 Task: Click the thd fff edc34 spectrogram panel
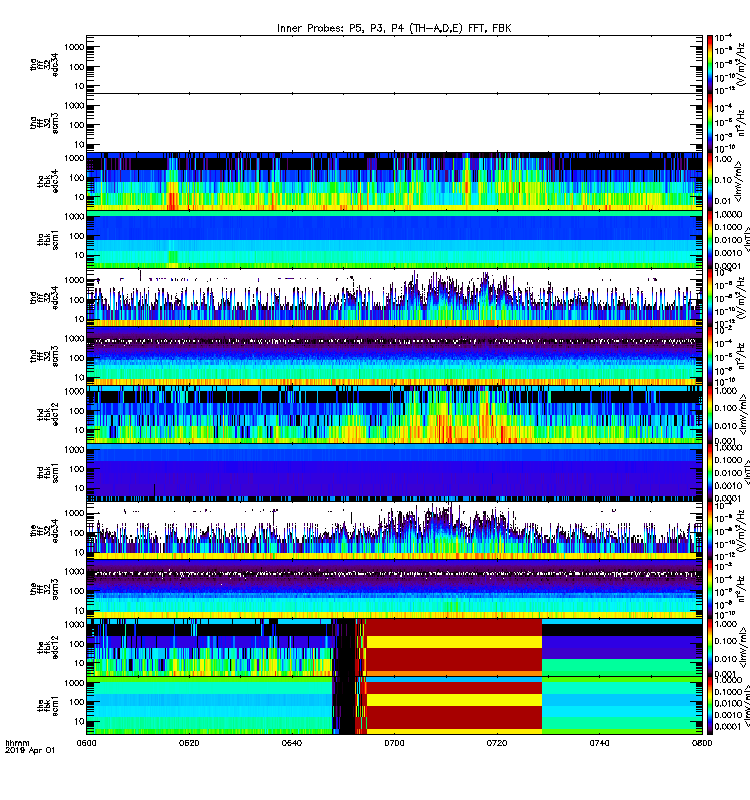[394, 297]
